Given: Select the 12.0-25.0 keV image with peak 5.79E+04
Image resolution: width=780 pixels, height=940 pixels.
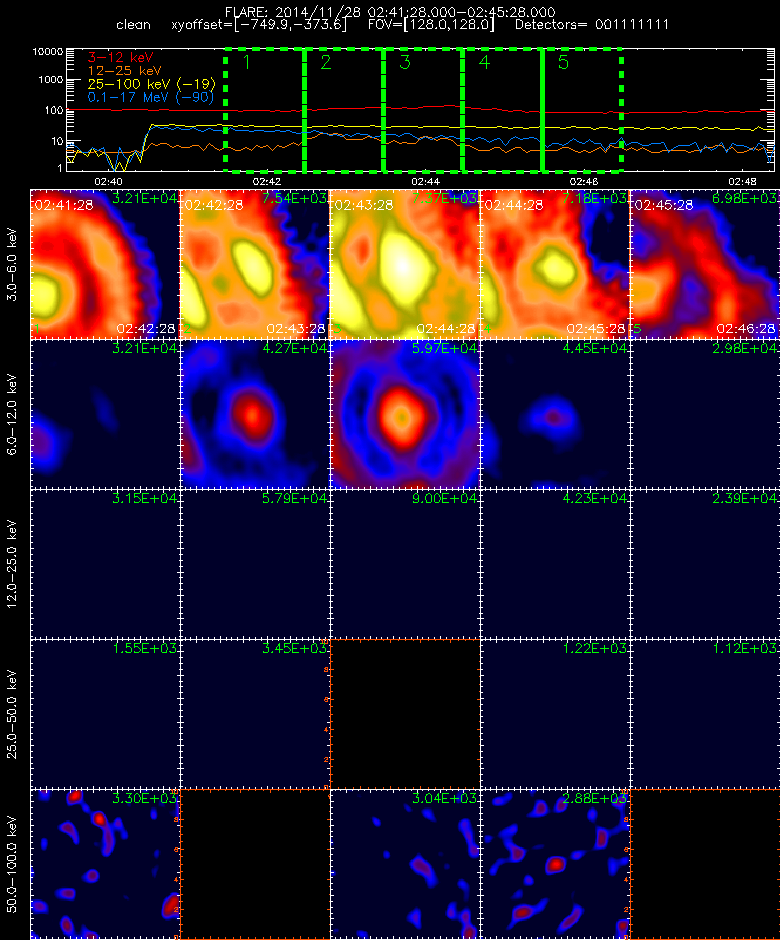Looking at the screenshot, I should point(255,564).
